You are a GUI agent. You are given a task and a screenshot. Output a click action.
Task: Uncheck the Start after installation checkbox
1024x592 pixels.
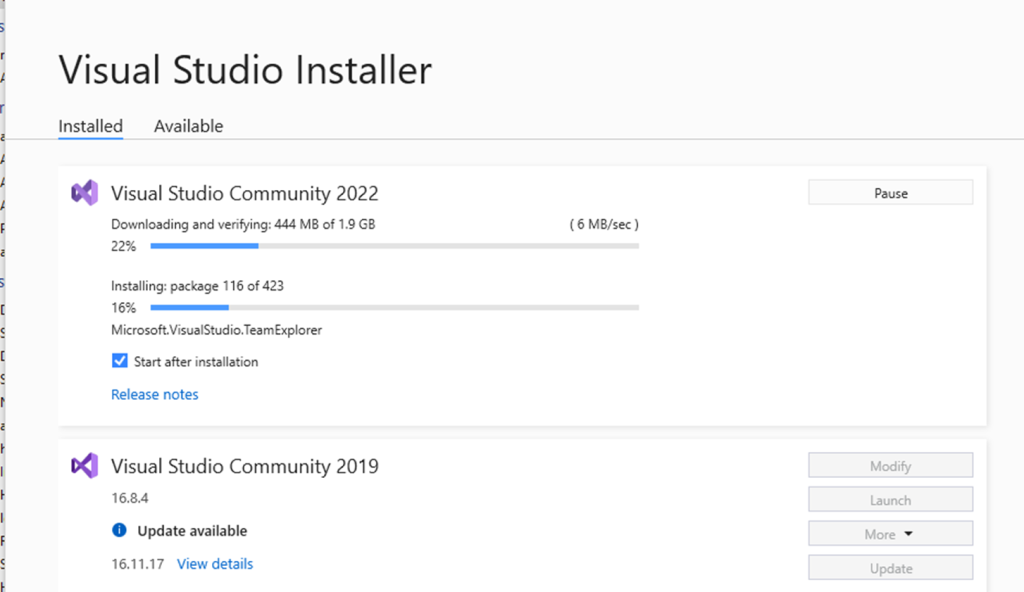coord(120,361)
